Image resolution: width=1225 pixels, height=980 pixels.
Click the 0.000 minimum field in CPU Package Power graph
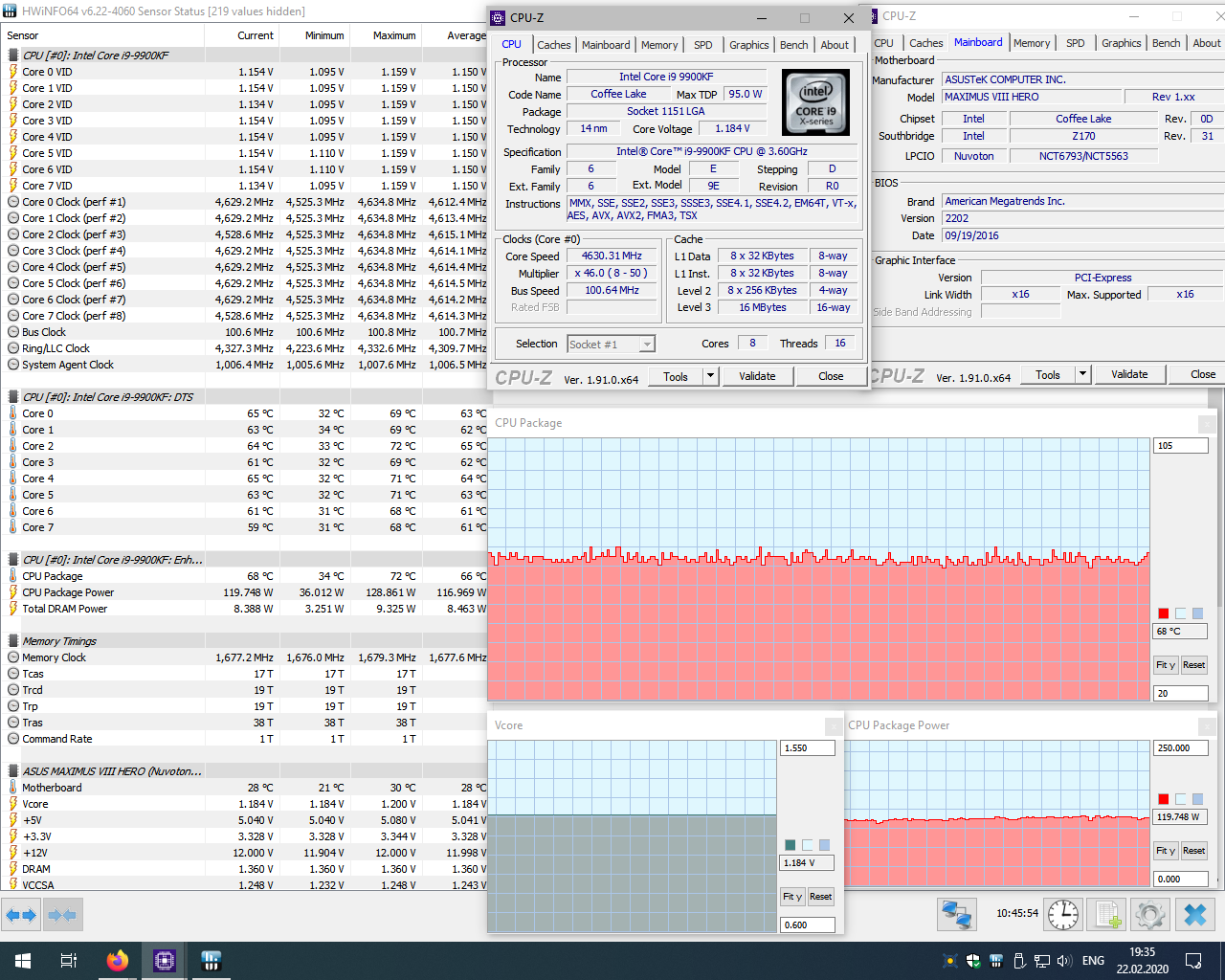click(x=1181, y=879)
